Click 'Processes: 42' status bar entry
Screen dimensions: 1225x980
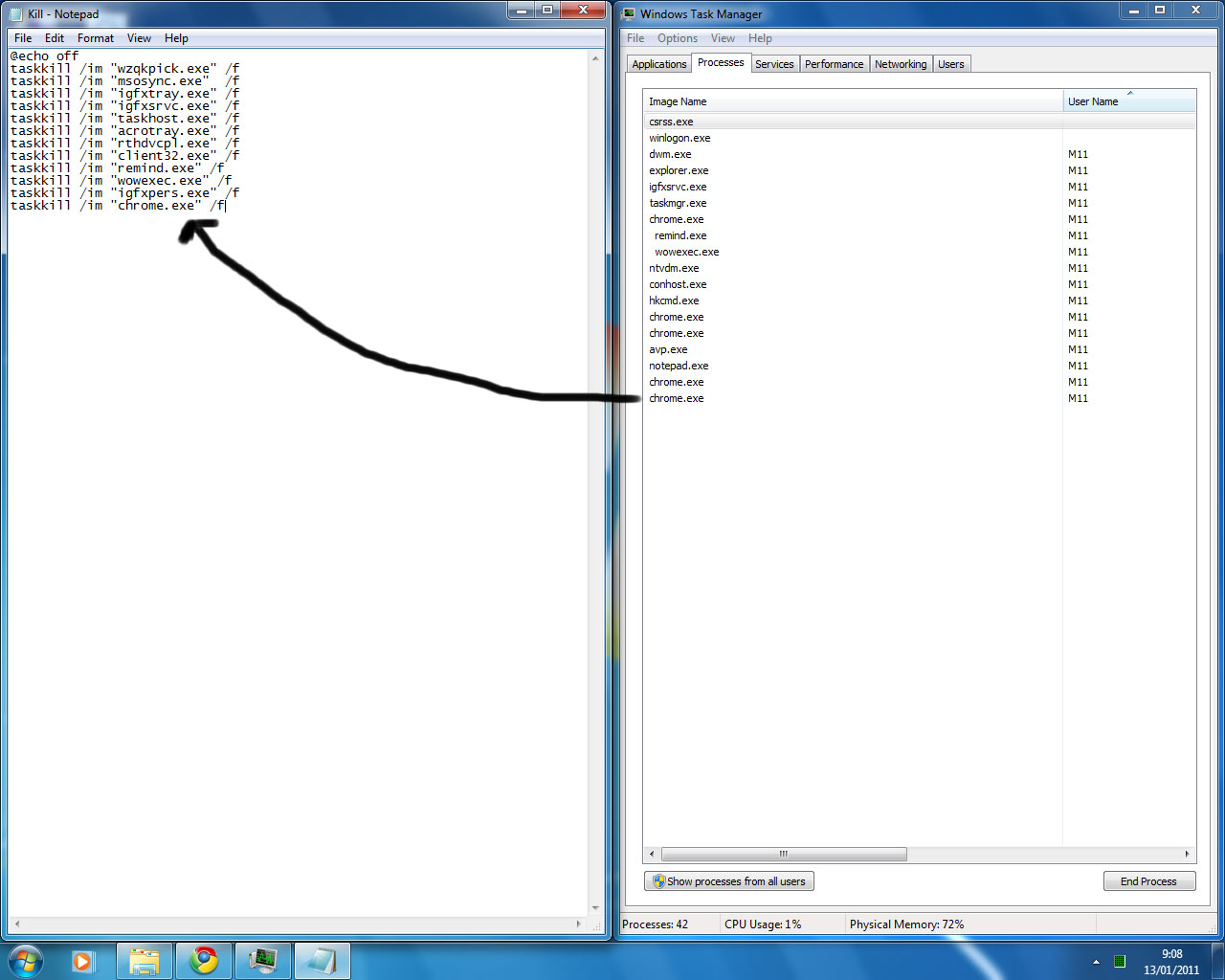coord(655,924)
